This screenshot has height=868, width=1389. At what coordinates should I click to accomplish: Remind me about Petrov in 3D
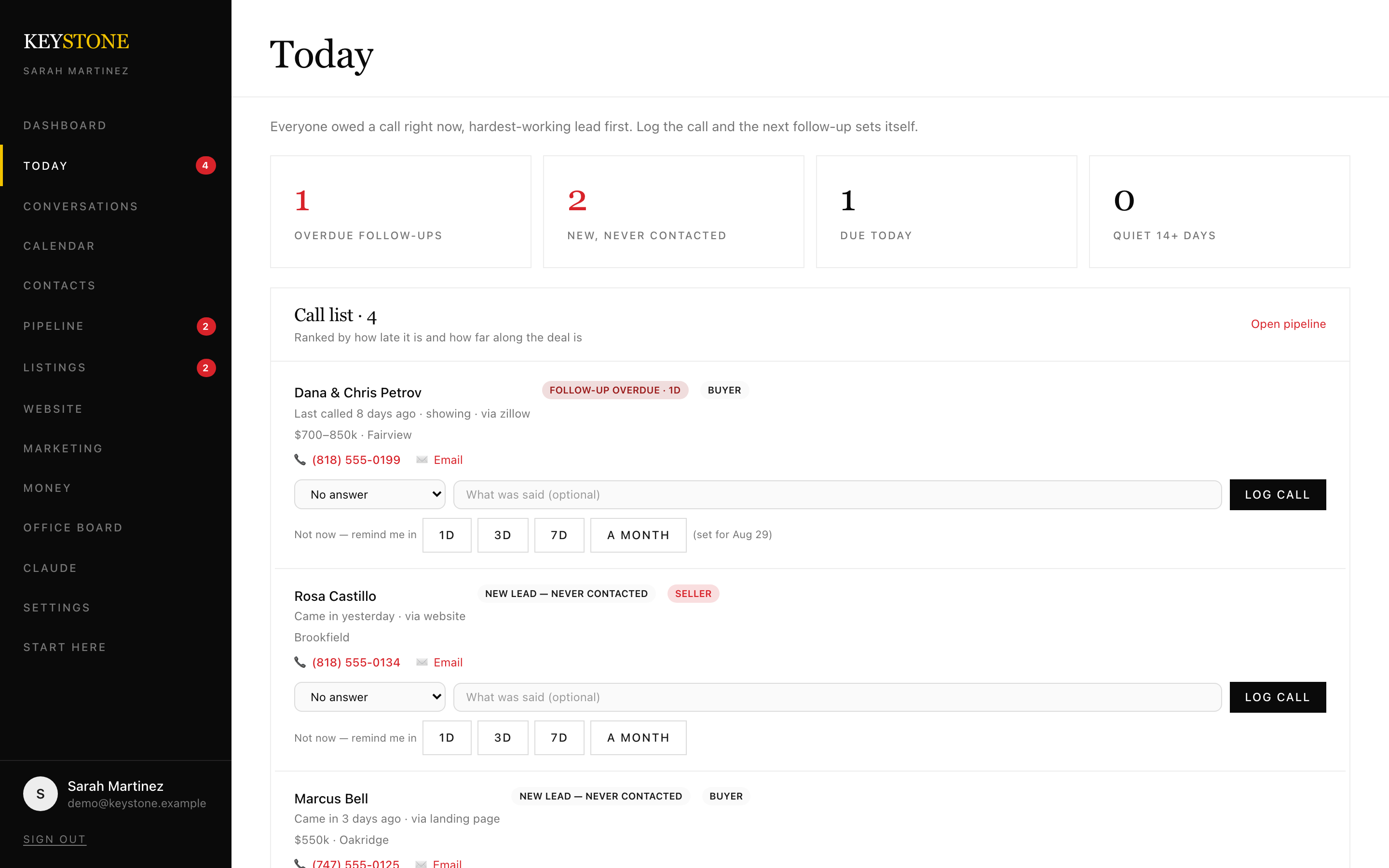coord(503,535)
